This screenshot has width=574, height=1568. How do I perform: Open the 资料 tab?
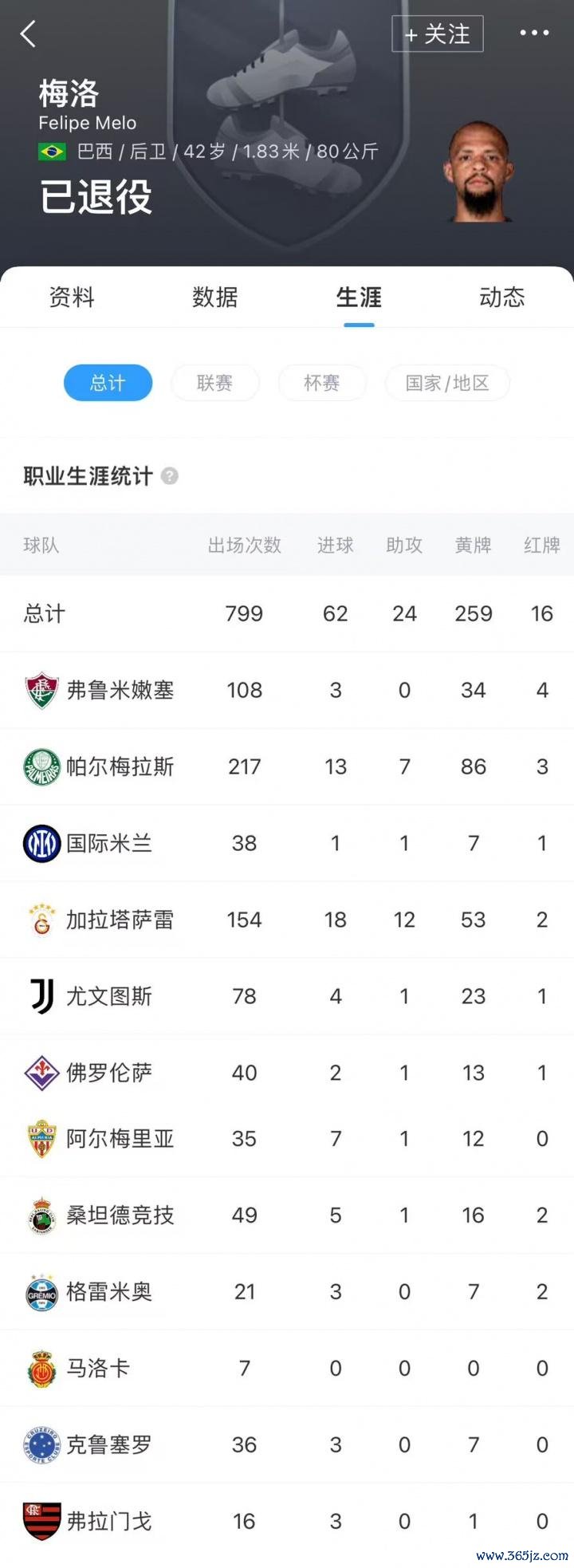pos(72,297)
